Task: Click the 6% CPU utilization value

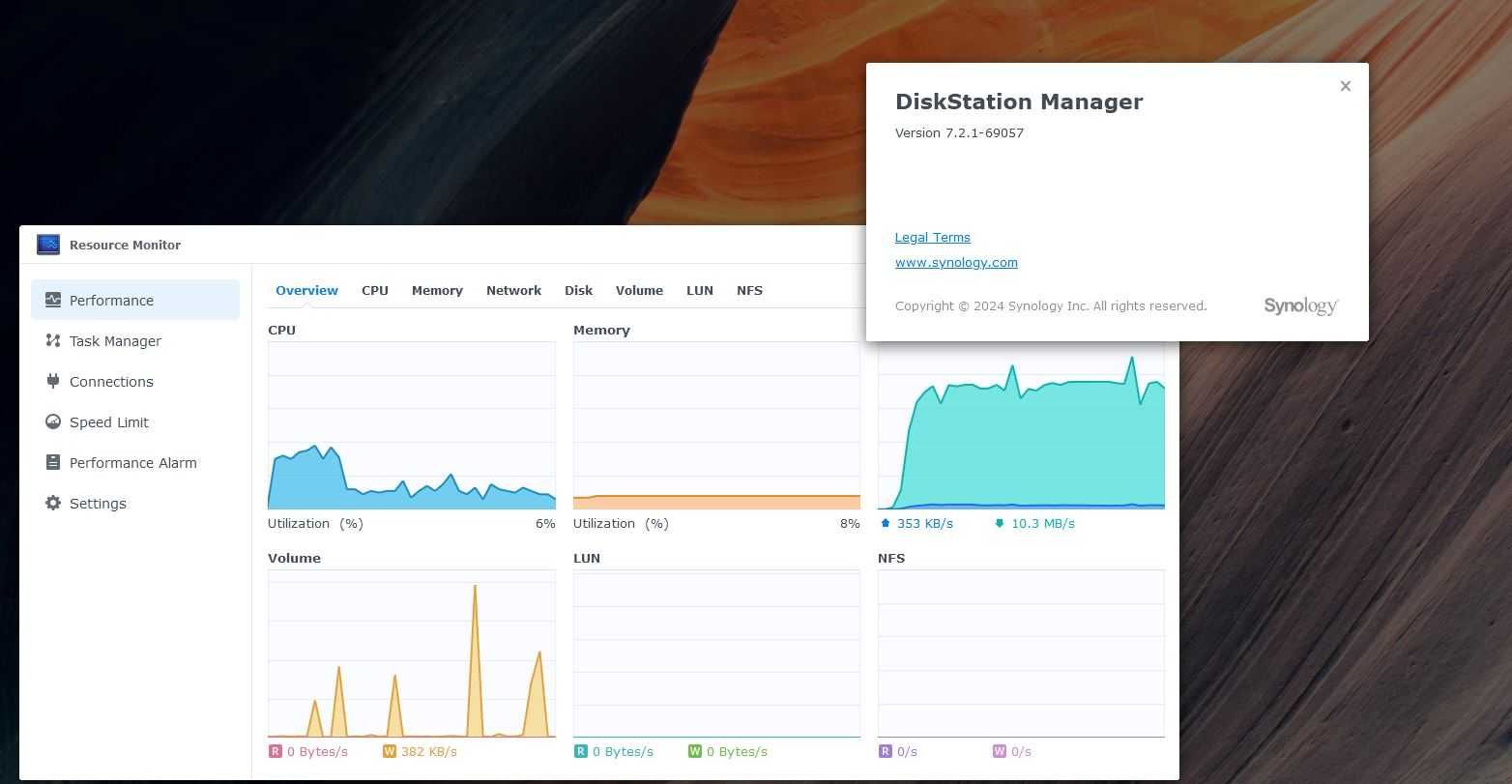Action: (x=545, y=523)
